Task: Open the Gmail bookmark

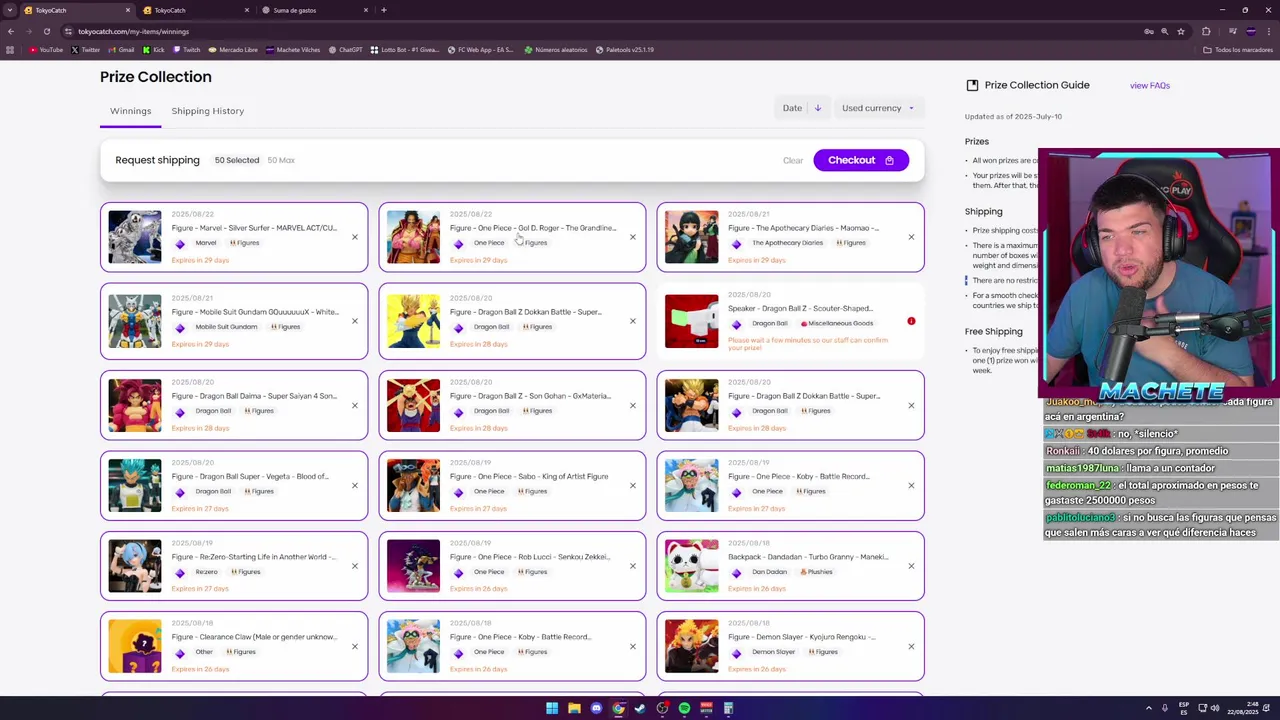Action: tap(122, 49)
